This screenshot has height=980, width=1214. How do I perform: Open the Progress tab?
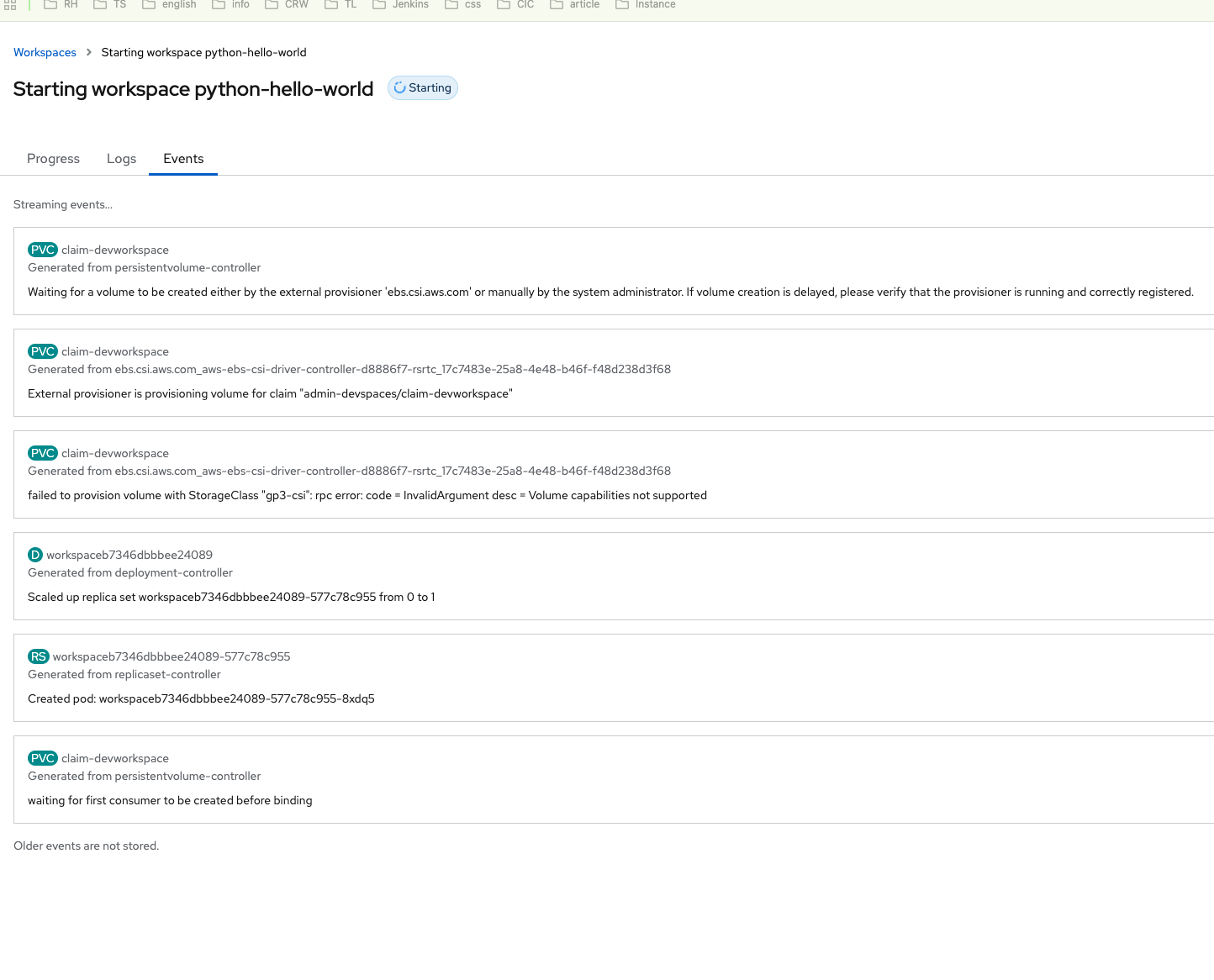53,159
